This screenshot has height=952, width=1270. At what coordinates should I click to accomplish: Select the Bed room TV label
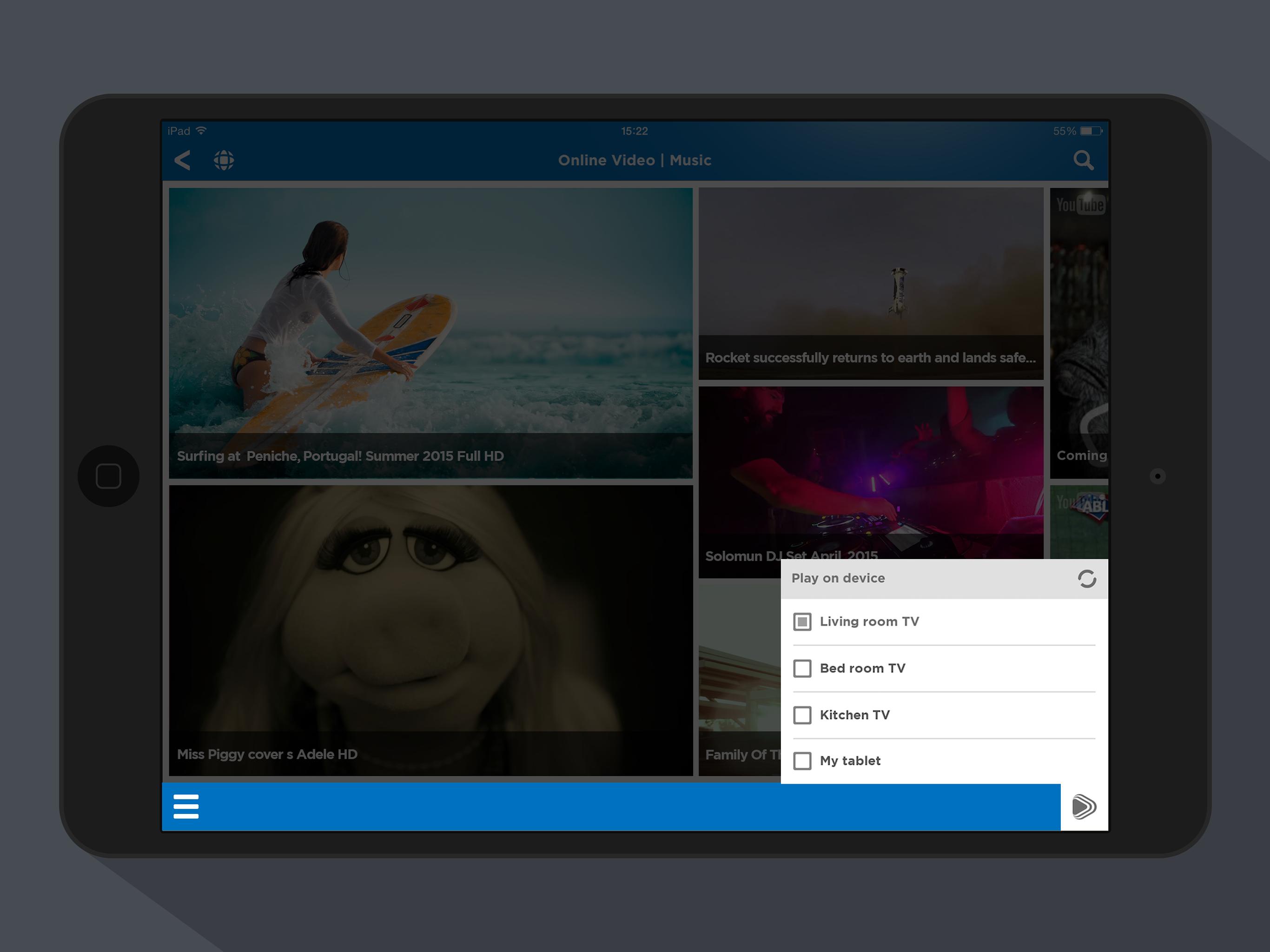pos(862,668)
